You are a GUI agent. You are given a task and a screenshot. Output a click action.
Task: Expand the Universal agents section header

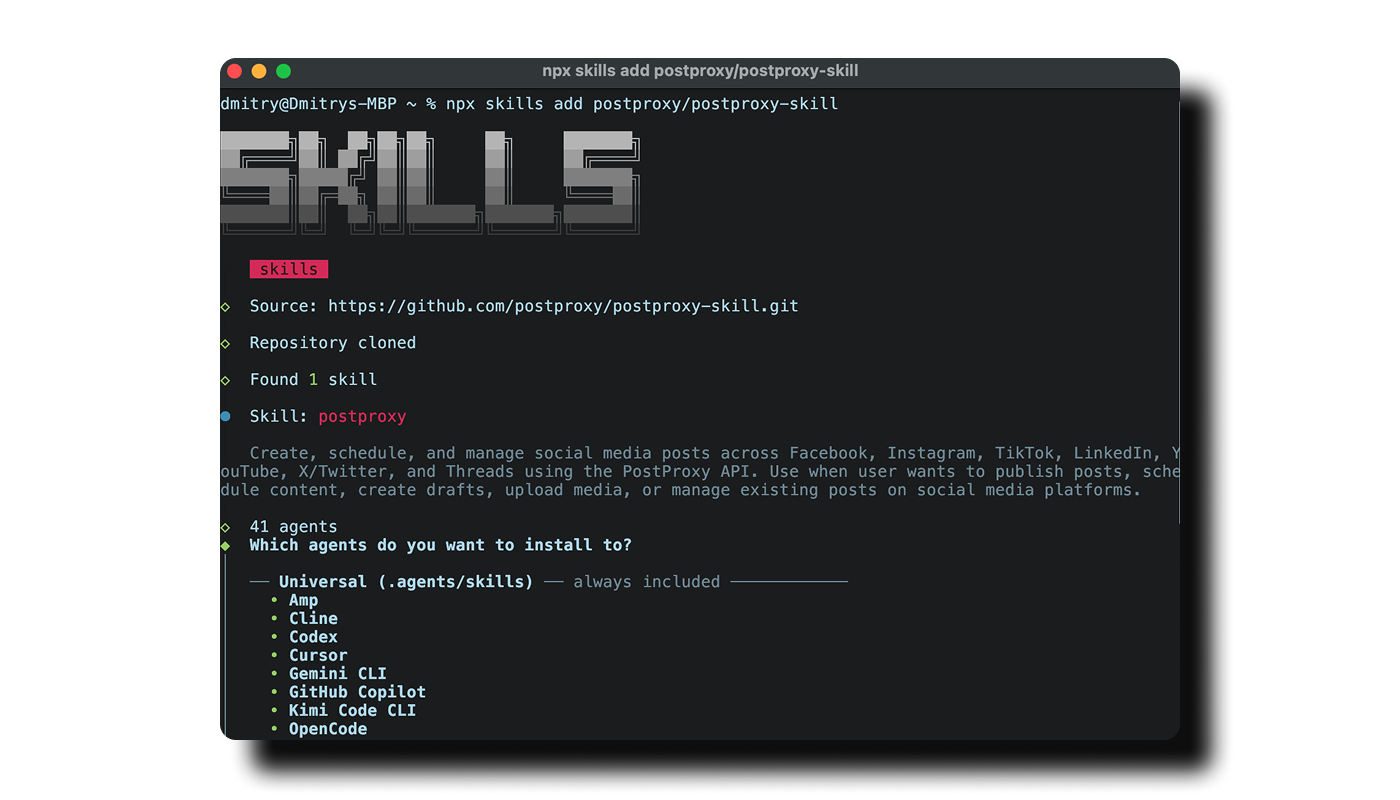(x=405, y=581)
